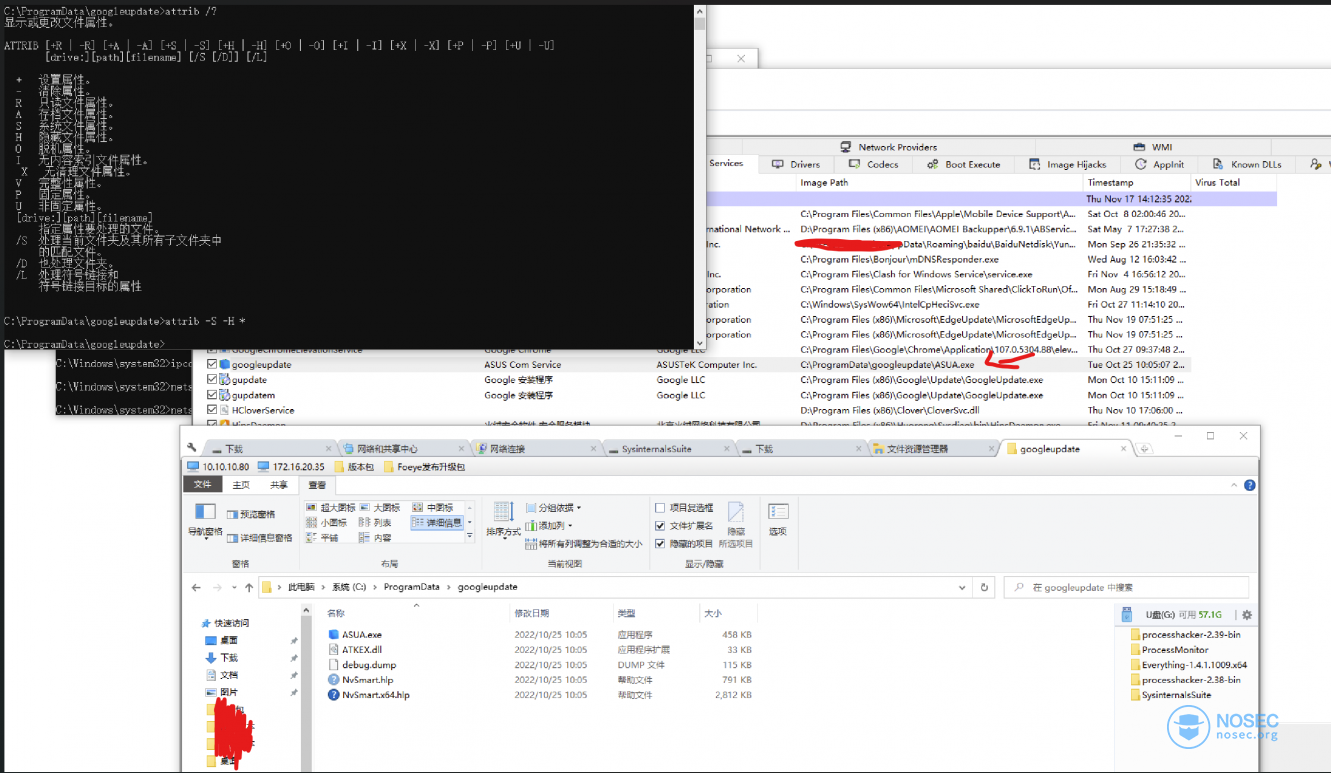The image size is (1331, 773).
Task: Click the 在 googleupdate 中搜索 search box
Action: (1127, 587)
